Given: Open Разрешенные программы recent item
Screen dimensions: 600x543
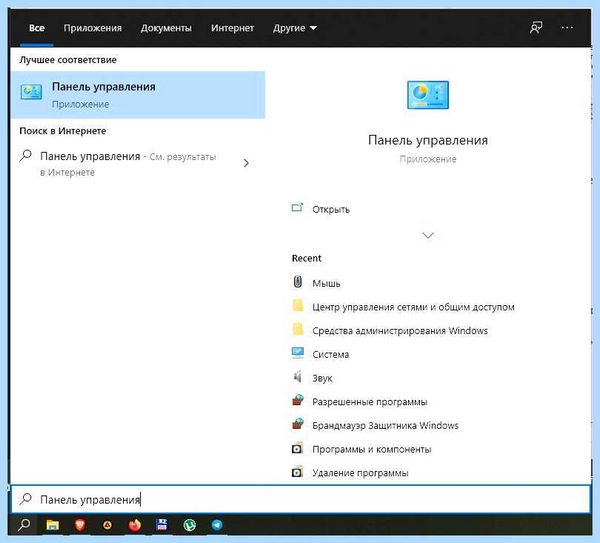Looking at the screenshot, I should [x=370, y=402].
